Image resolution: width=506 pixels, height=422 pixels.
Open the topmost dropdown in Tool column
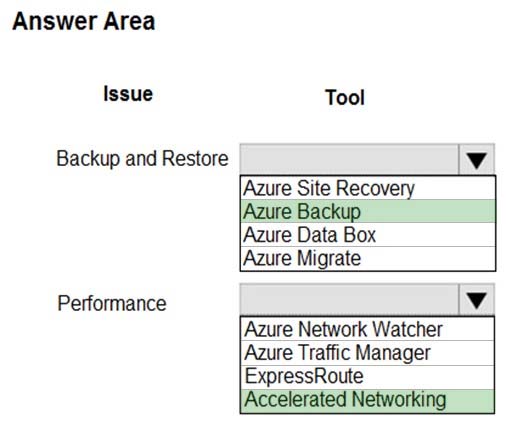click(476, 159)
